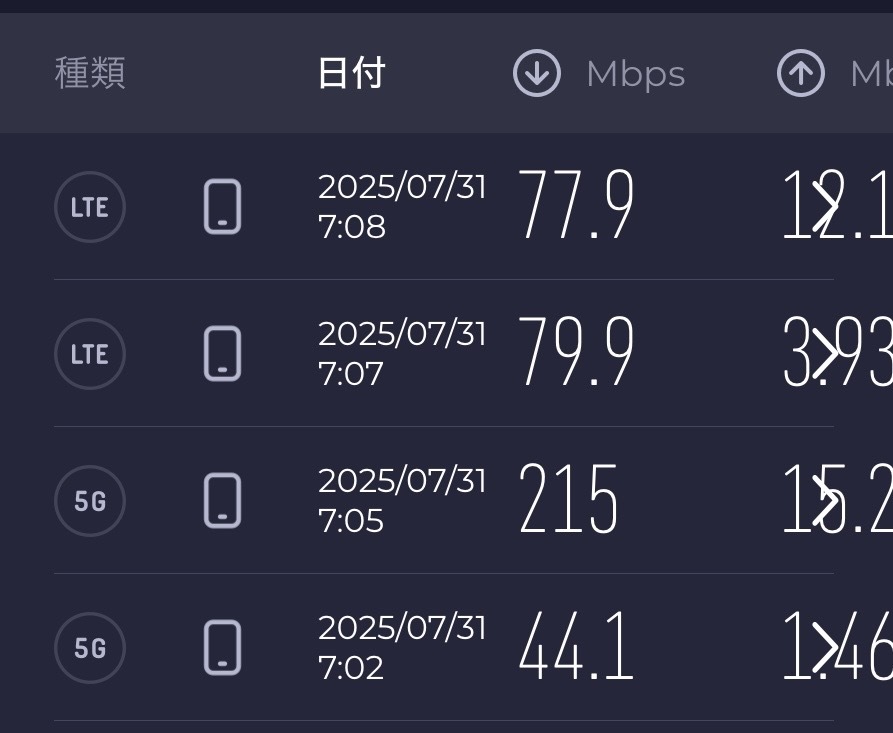This screenshot has height=733, width=893.
Task: Open the 215 Mbps download result
Action: coord(568,501)
